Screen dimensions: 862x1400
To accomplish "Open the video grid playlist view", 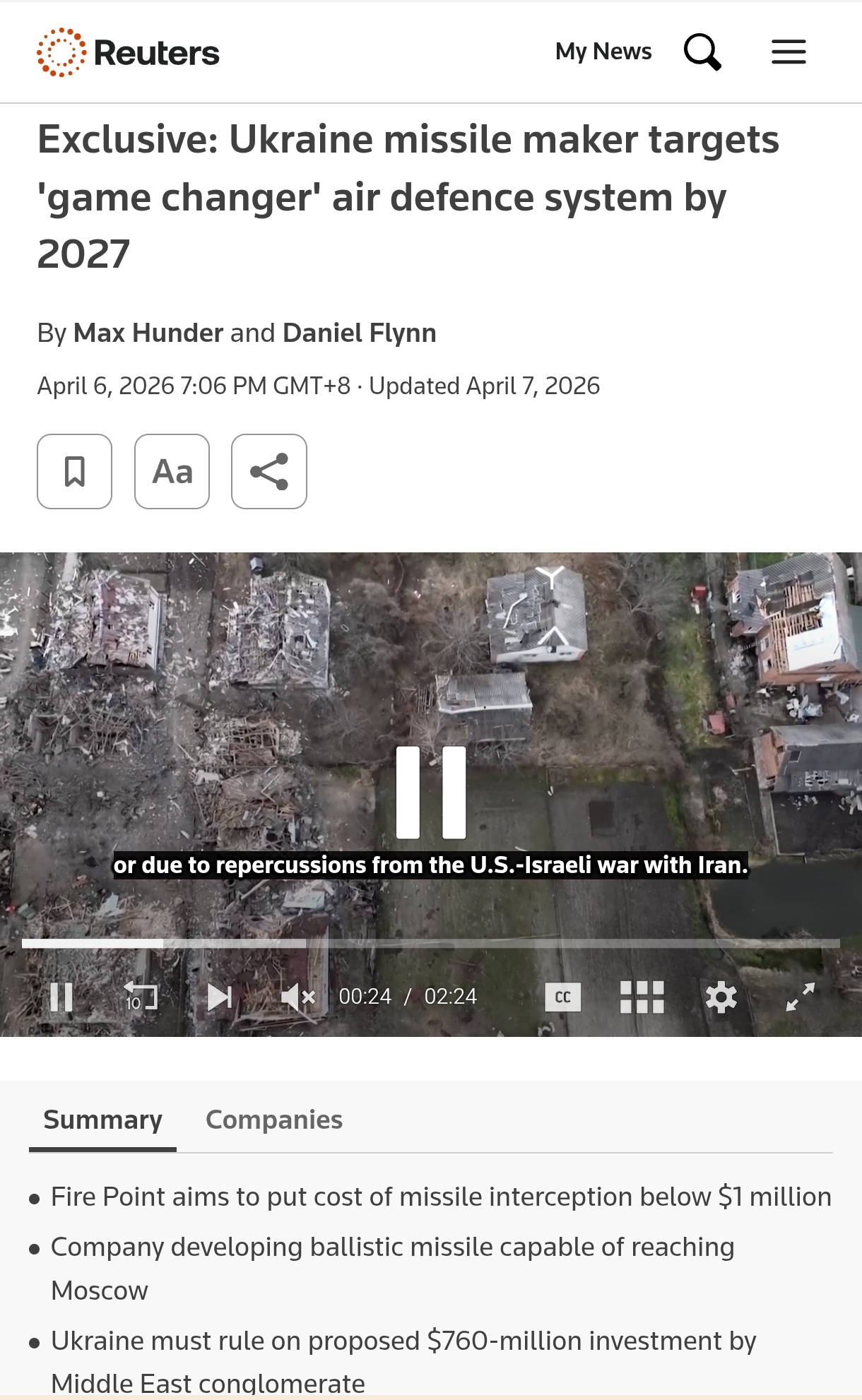I will pyautogui.click(x=642, y=997).
